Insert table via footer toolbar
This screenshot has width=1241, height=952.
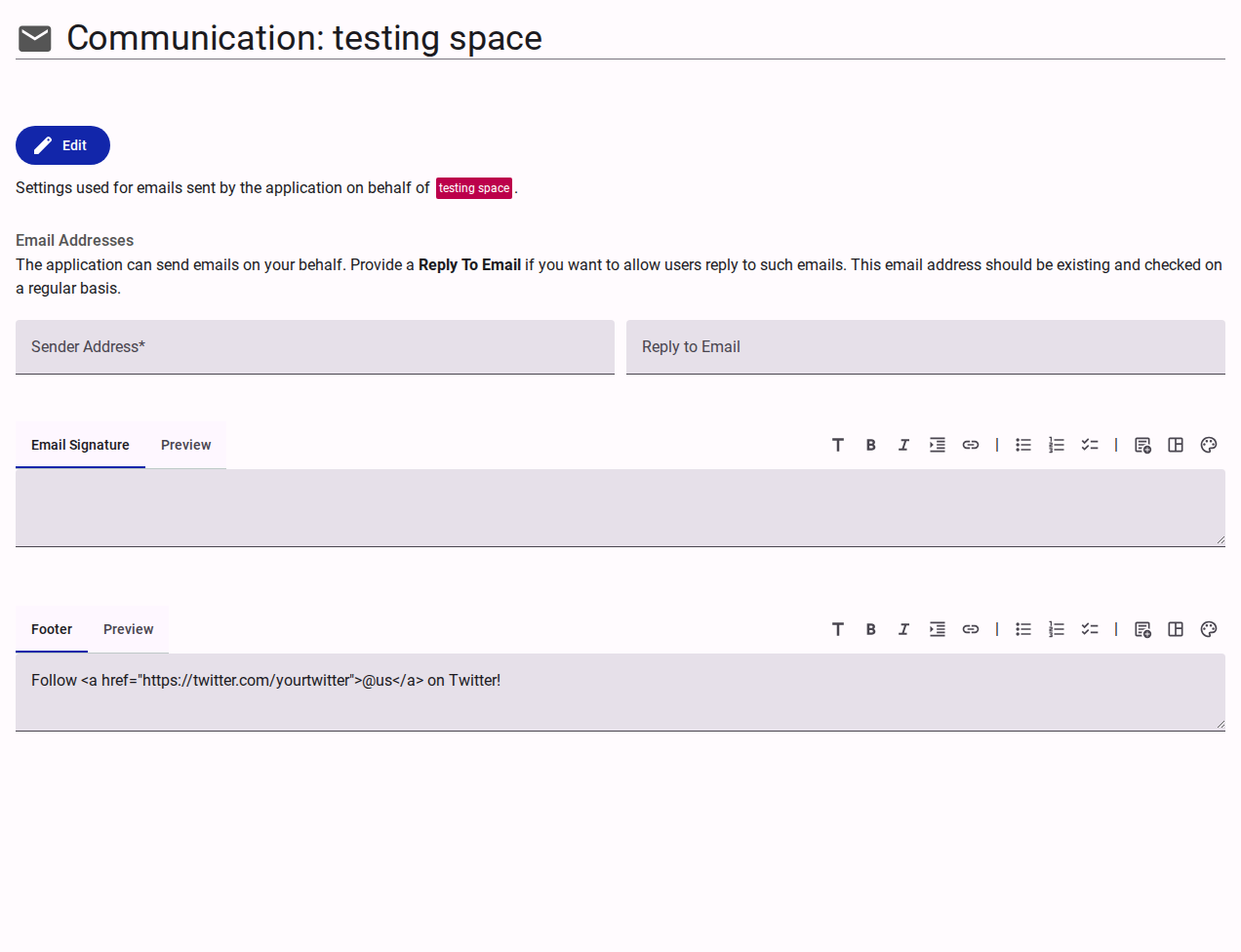[x=1176, y=629]
